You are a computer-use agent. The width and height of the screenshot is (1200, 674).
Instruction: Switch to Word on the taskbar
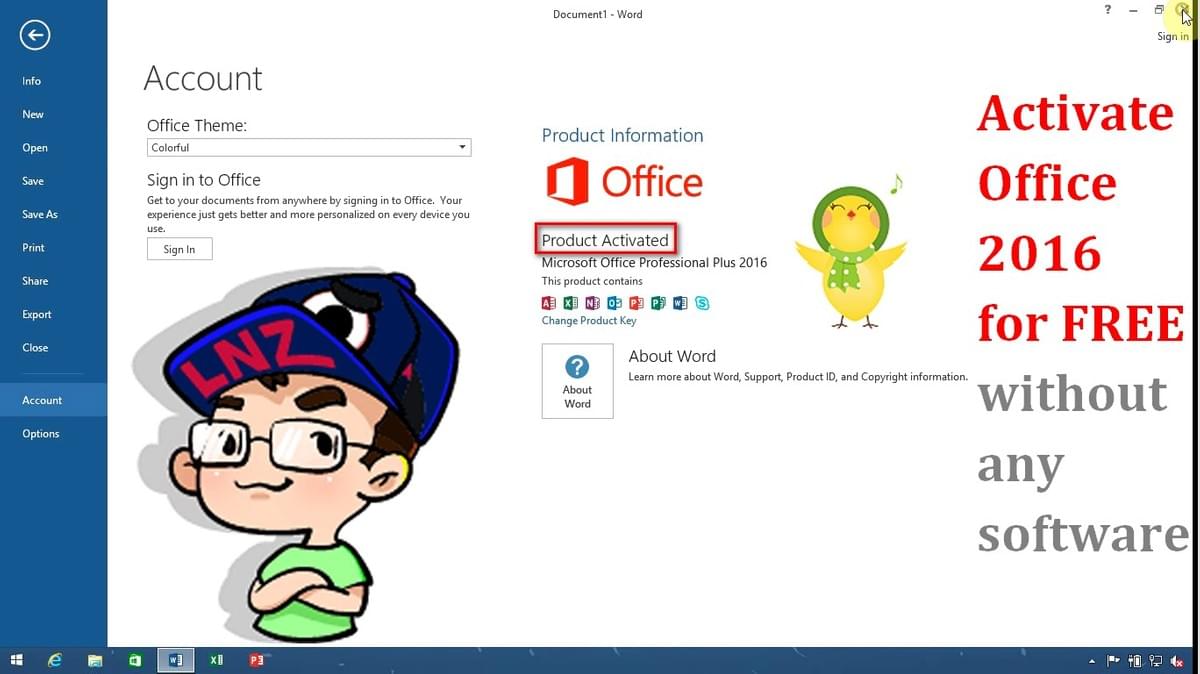click(176, 660)
